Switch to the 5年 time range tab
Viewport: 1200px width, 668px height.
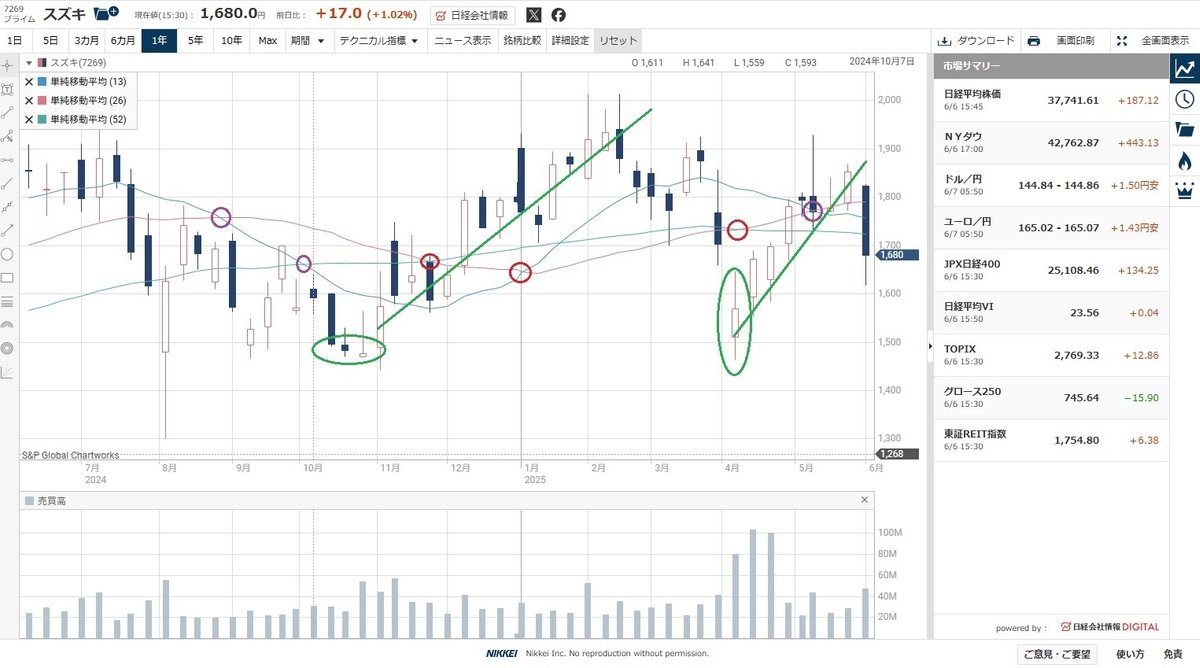click(196, 41)
